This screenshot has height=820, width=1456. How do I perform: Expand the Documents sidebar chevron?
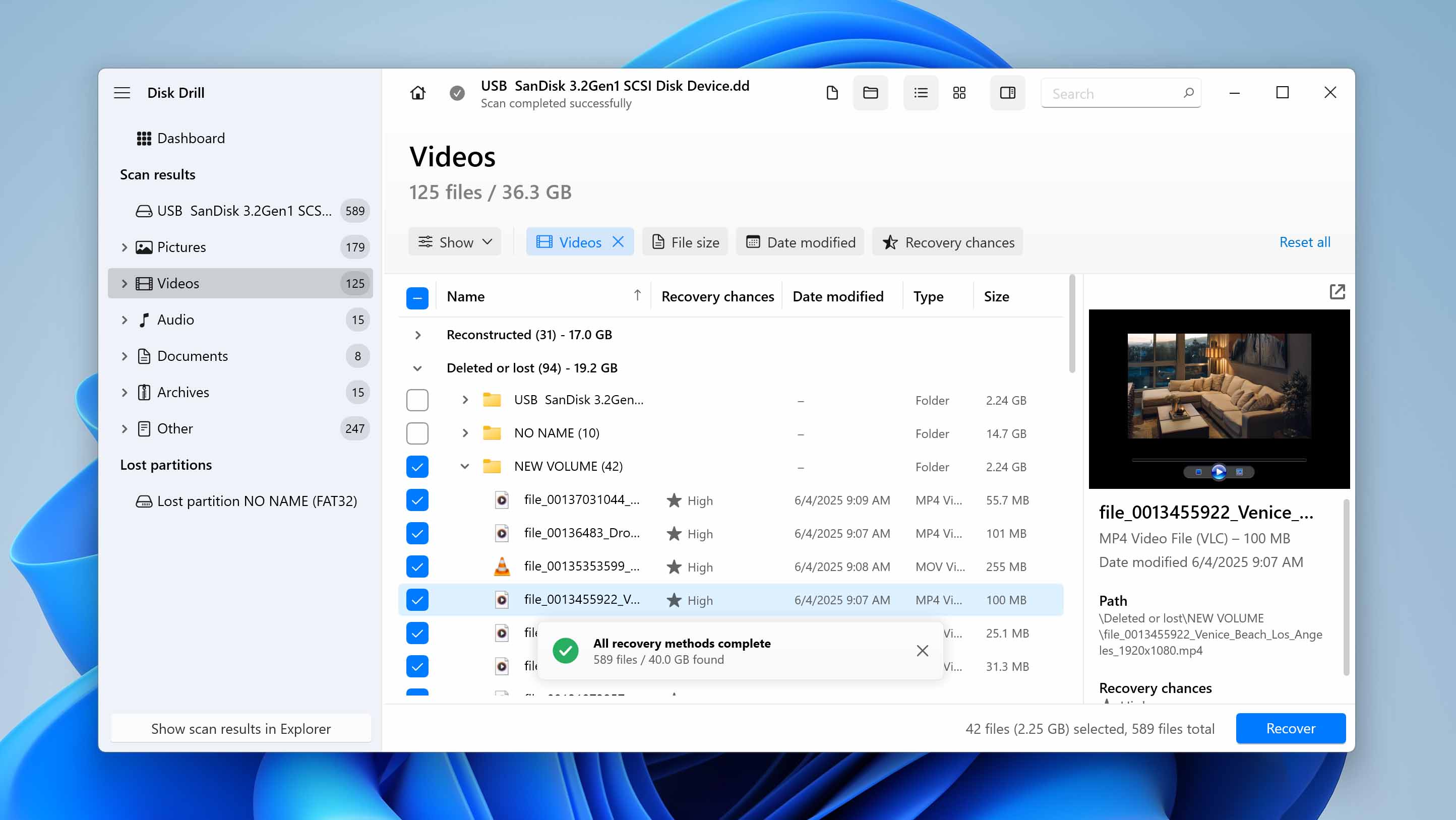click(x=125, y=355)
